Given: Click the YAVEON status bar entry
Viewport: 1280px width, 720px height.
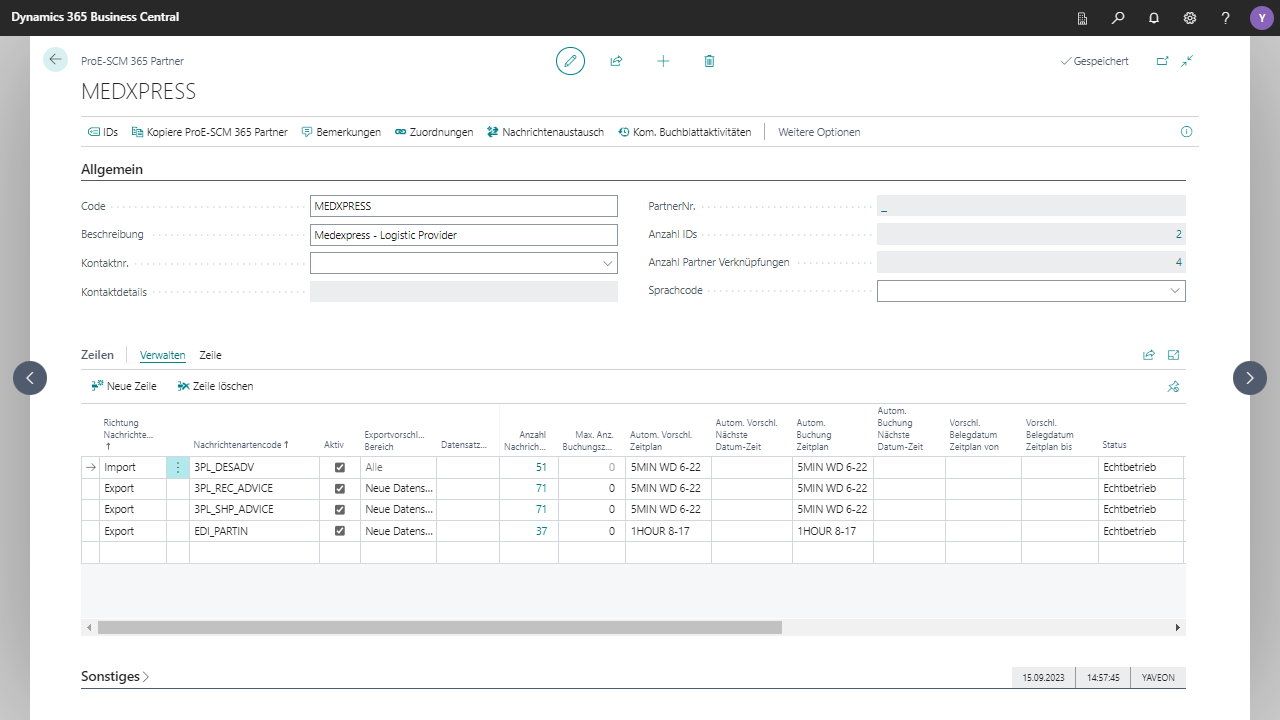Looking at the screenshot, I should (1158, 677).
